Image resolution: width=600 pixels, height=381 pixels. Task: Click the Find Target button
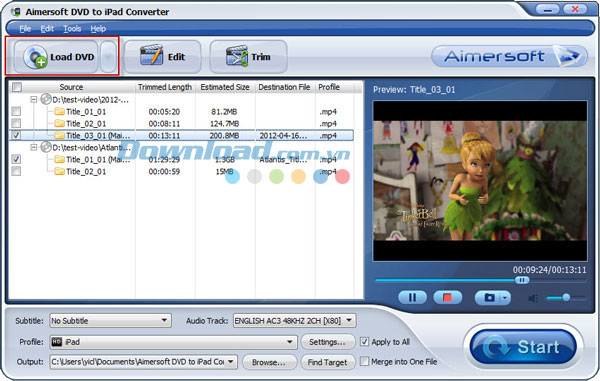pos(328,362)
